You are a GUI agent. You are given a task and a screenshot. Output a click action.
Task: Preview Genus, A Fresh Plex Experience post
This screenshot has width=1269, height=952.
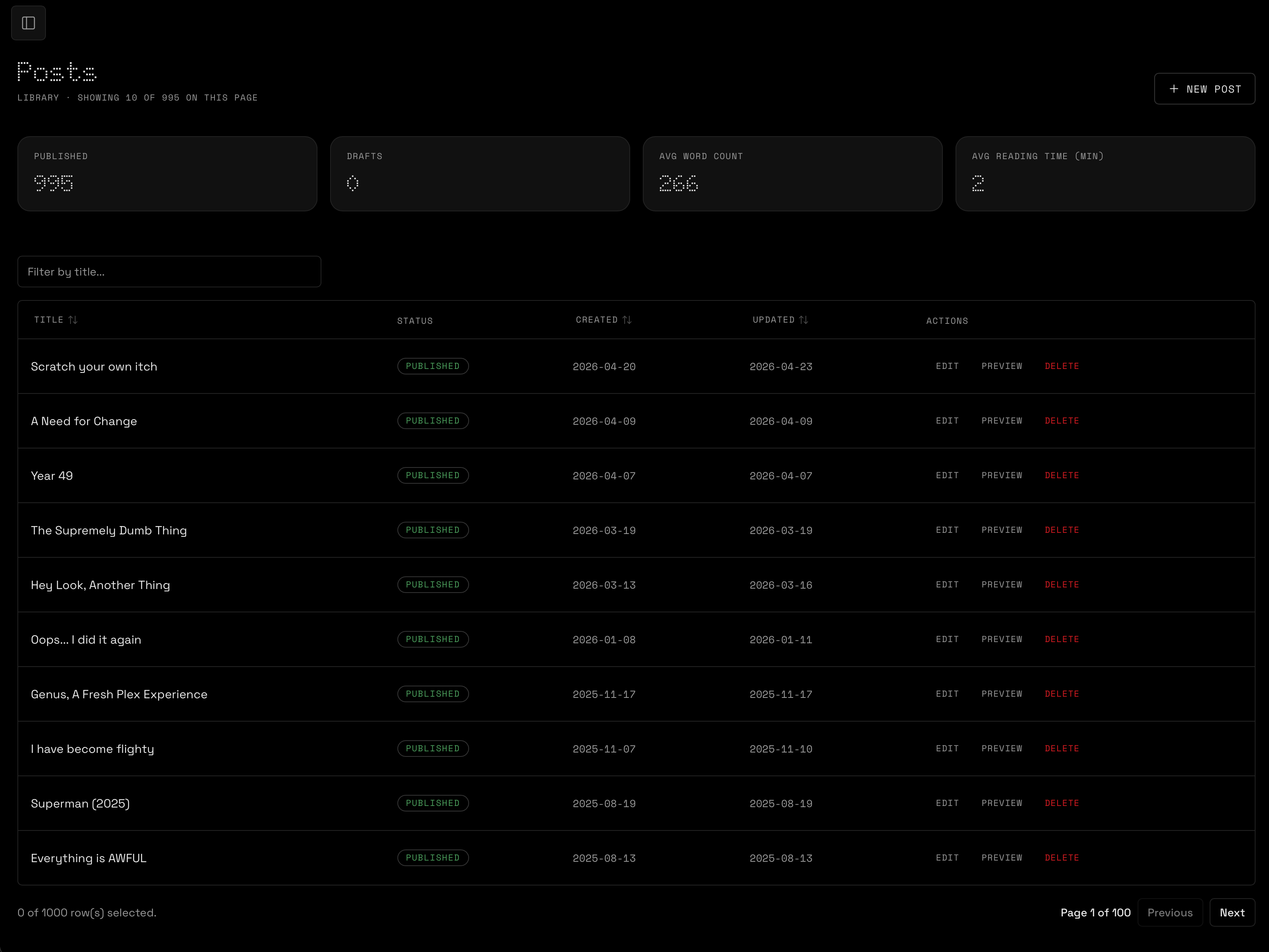click(1002, 694)
